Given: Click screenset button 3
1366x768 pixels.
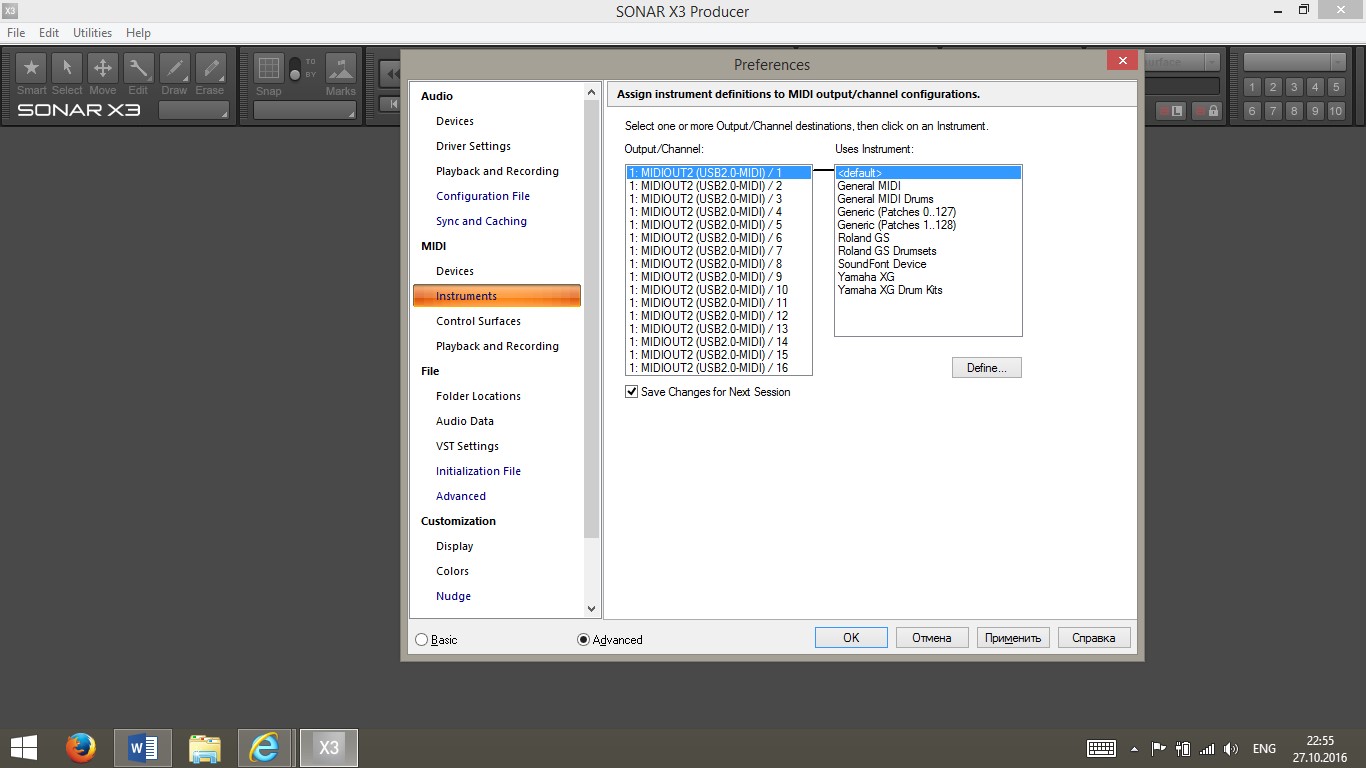Looking at the screenshot, I should pos(1294,87).
